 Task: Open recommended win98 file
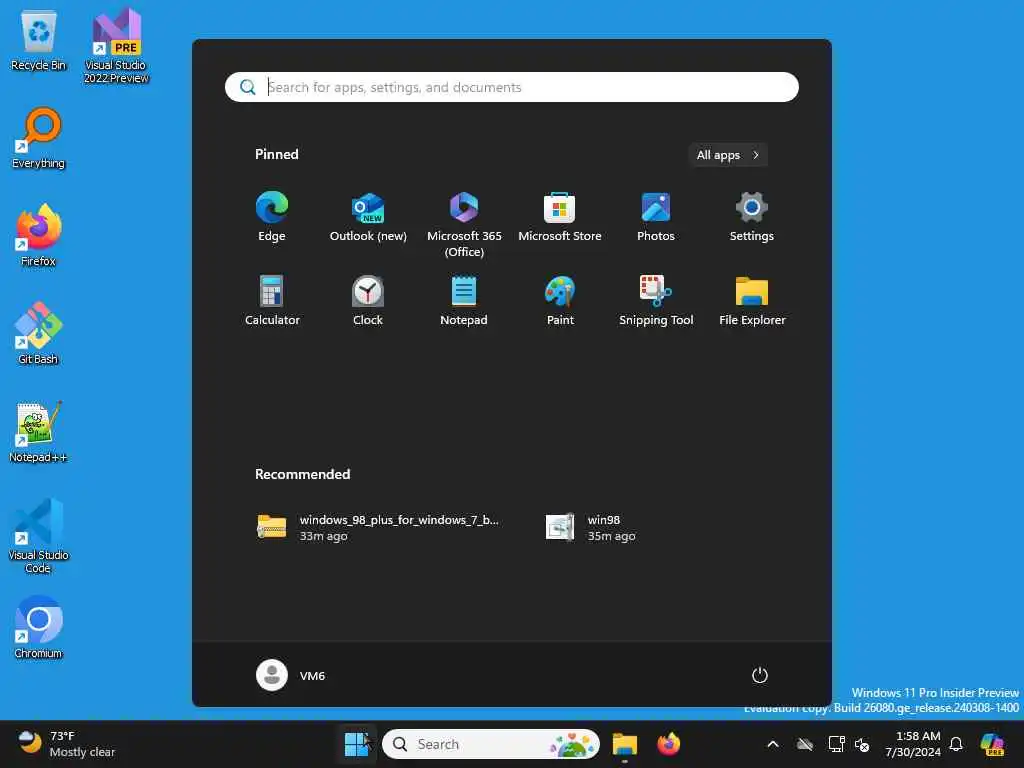591,527
